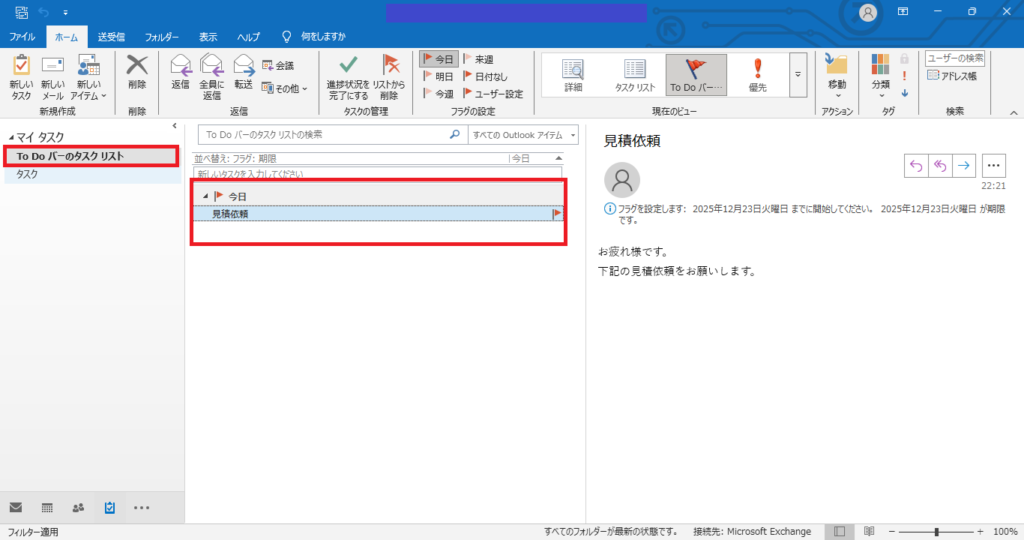Set the Tomorrow (明日) follow-up flag
Screen dimensions: 1024x540
point(438,76)
